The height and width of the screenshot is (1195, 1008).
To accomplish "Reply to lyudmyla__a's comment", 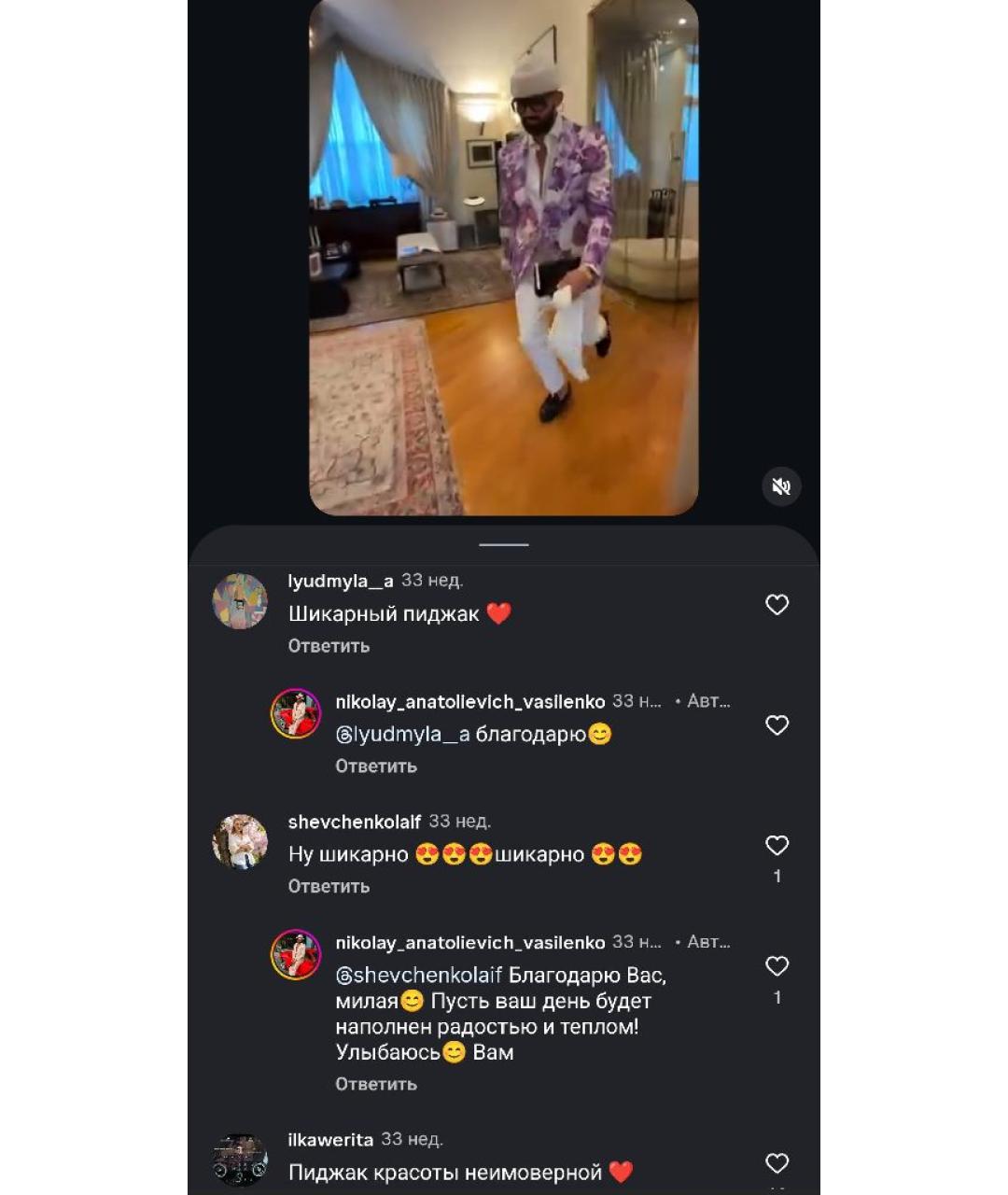I will click(329, 646).
